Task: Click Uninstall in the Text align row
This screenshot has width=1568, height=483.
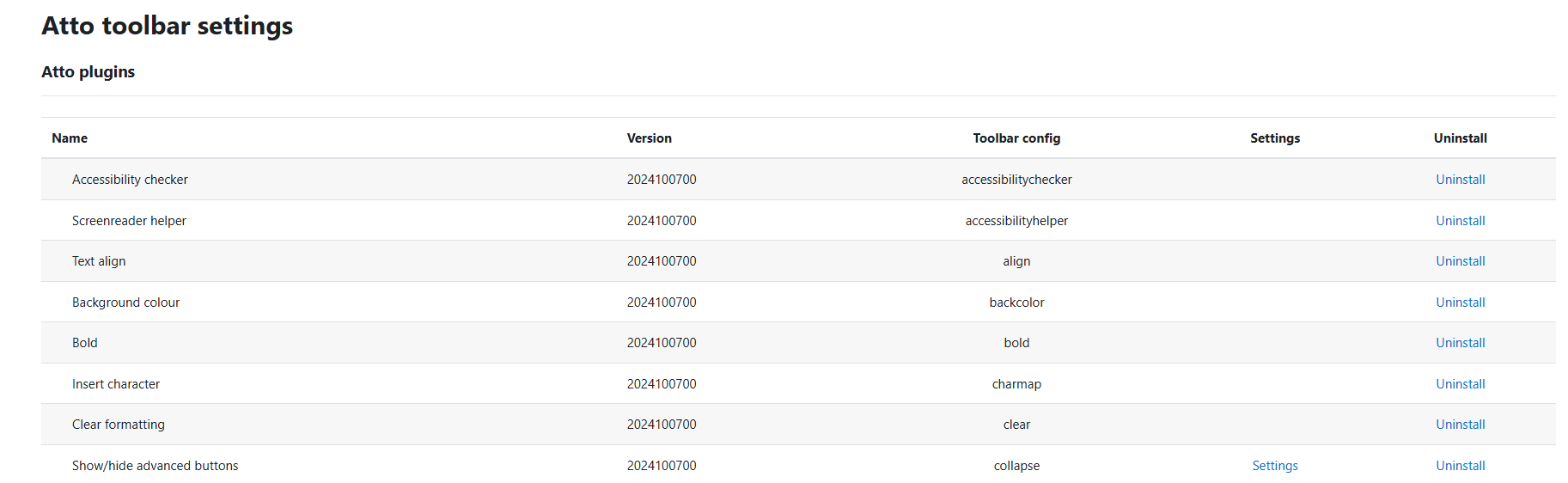Action: click(1460, 261)
